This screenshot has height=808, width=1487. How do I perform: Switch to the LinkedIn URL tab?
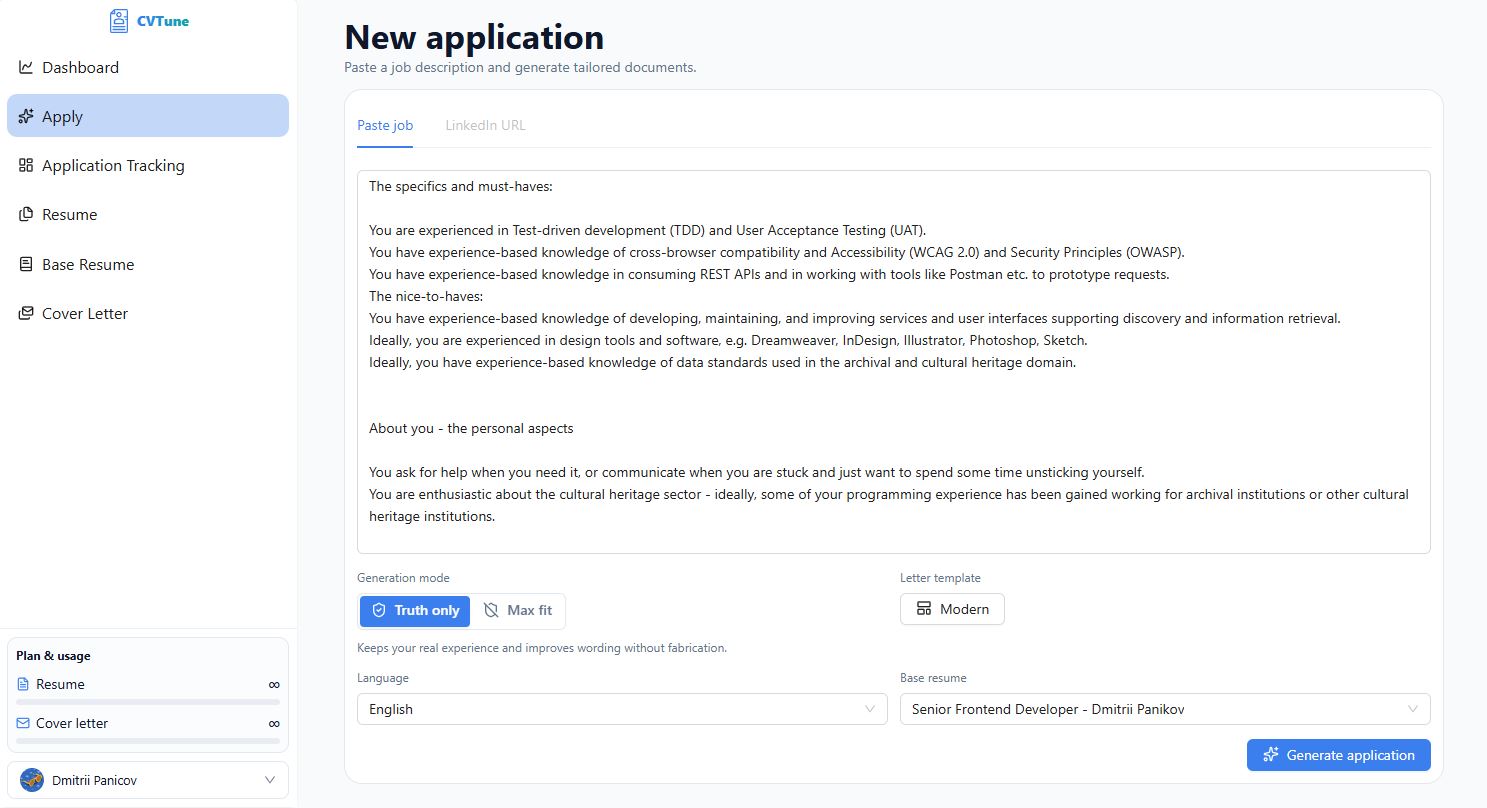click(485, 125)
